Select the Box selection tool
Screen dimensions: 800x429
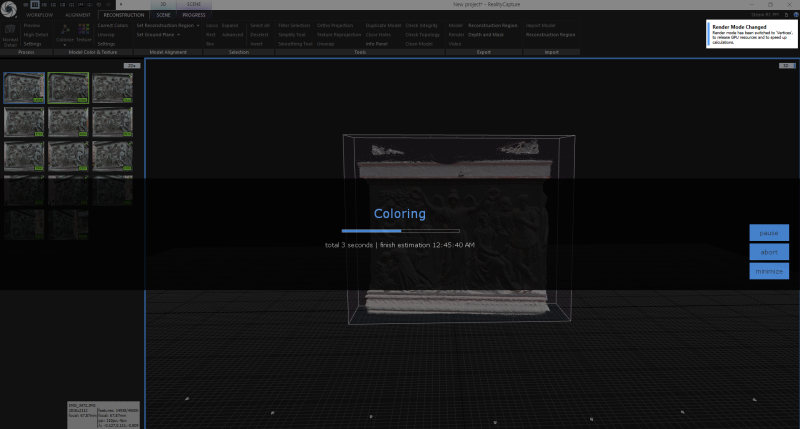click(210, 44)
